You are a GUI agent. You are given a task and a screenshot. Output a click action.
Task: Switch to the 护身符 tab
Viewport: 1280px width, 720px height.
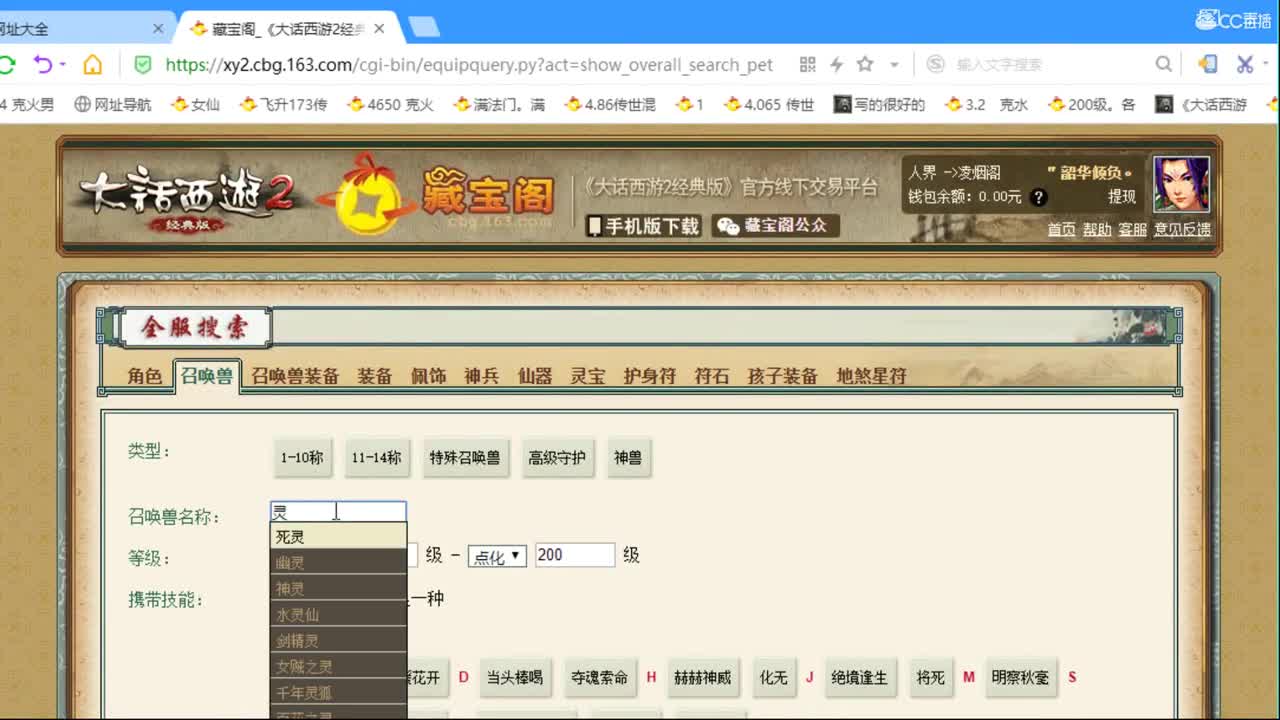pos(650,376)
